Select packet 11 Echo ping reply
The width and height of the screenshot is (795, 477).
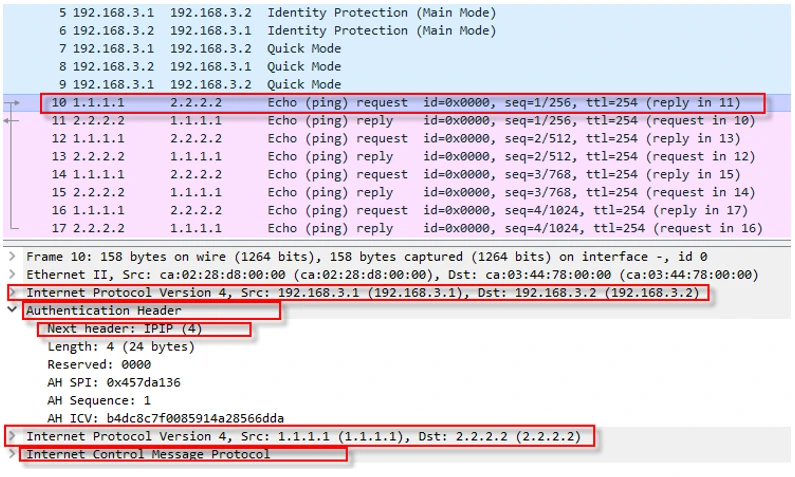pos(400,121)
